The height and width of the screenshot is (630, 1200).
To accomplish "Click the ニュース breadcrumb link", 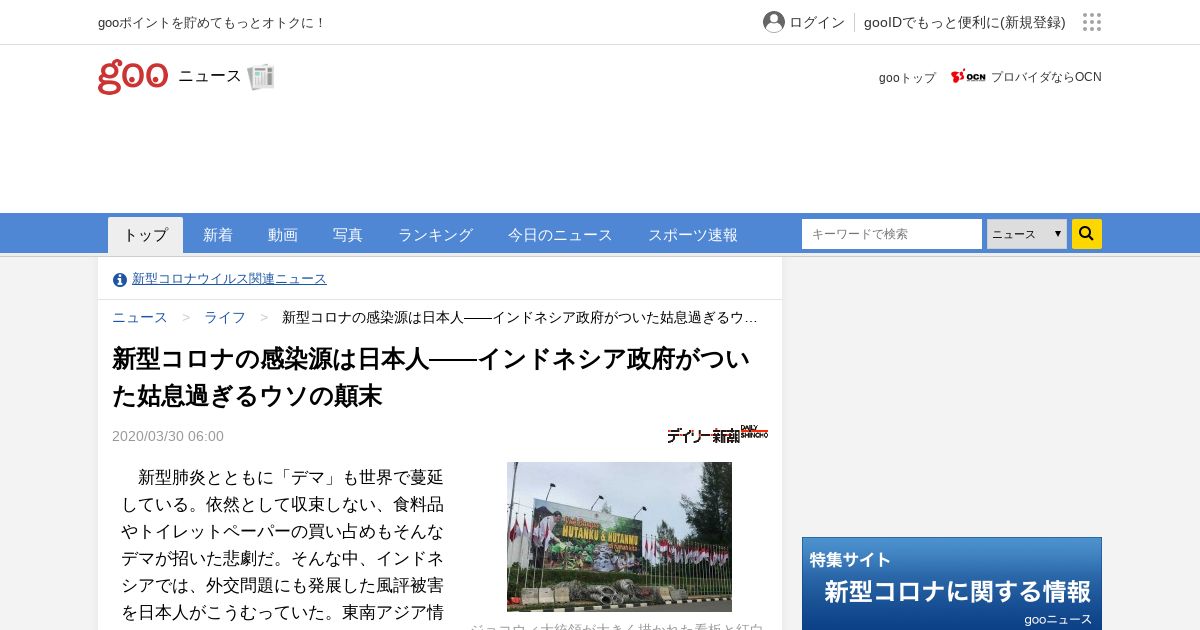I will (140, 317).
